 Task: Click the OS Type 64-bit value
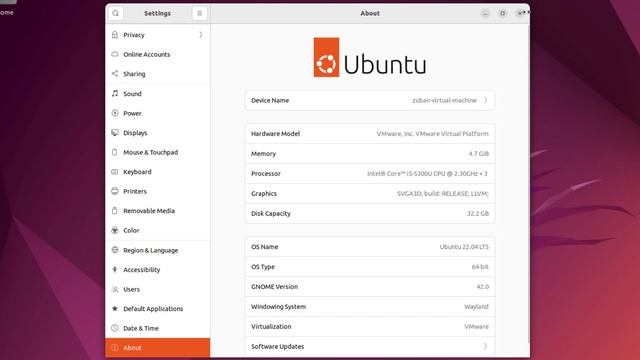(x=480, y=267)
